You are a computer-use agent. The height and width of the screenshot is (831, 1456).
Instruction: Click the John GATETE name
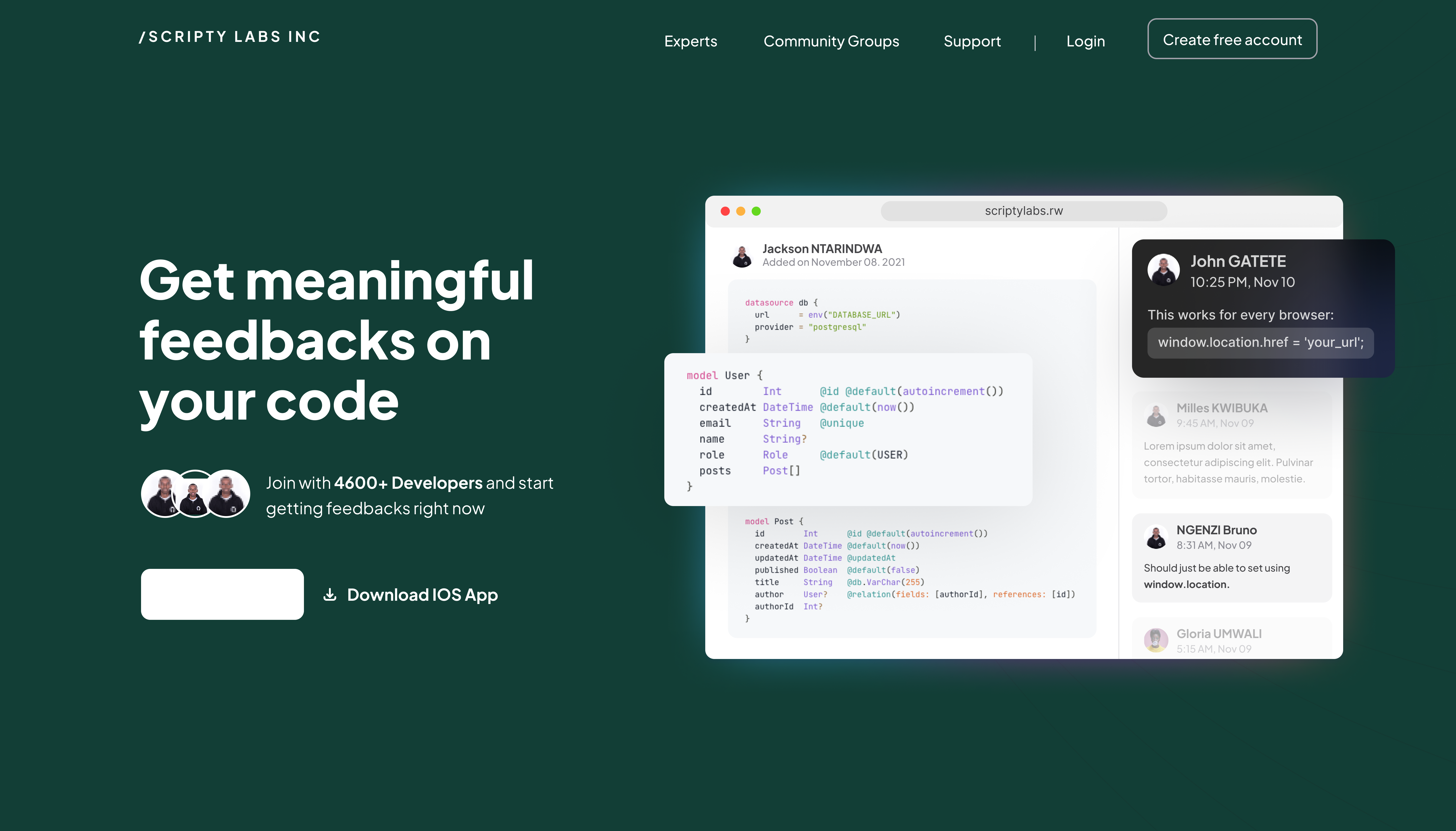(x=1238, y=261)
